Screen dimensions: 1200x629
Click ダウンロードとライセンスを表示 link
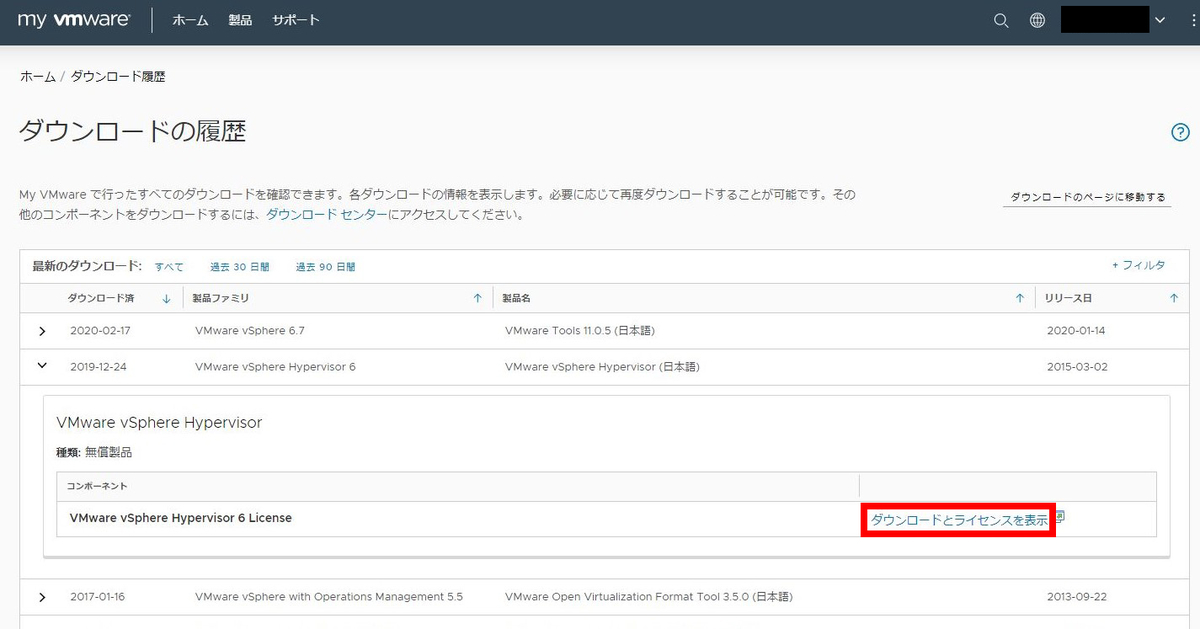coord(957,518)
